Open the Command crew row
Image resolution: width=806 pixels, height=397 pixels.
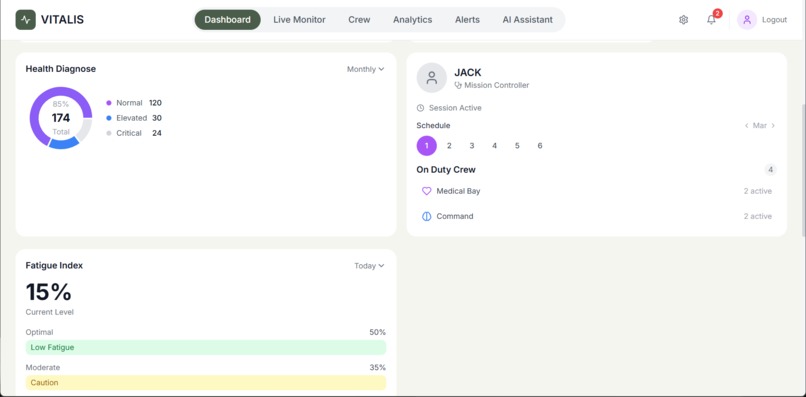[596, 216]
